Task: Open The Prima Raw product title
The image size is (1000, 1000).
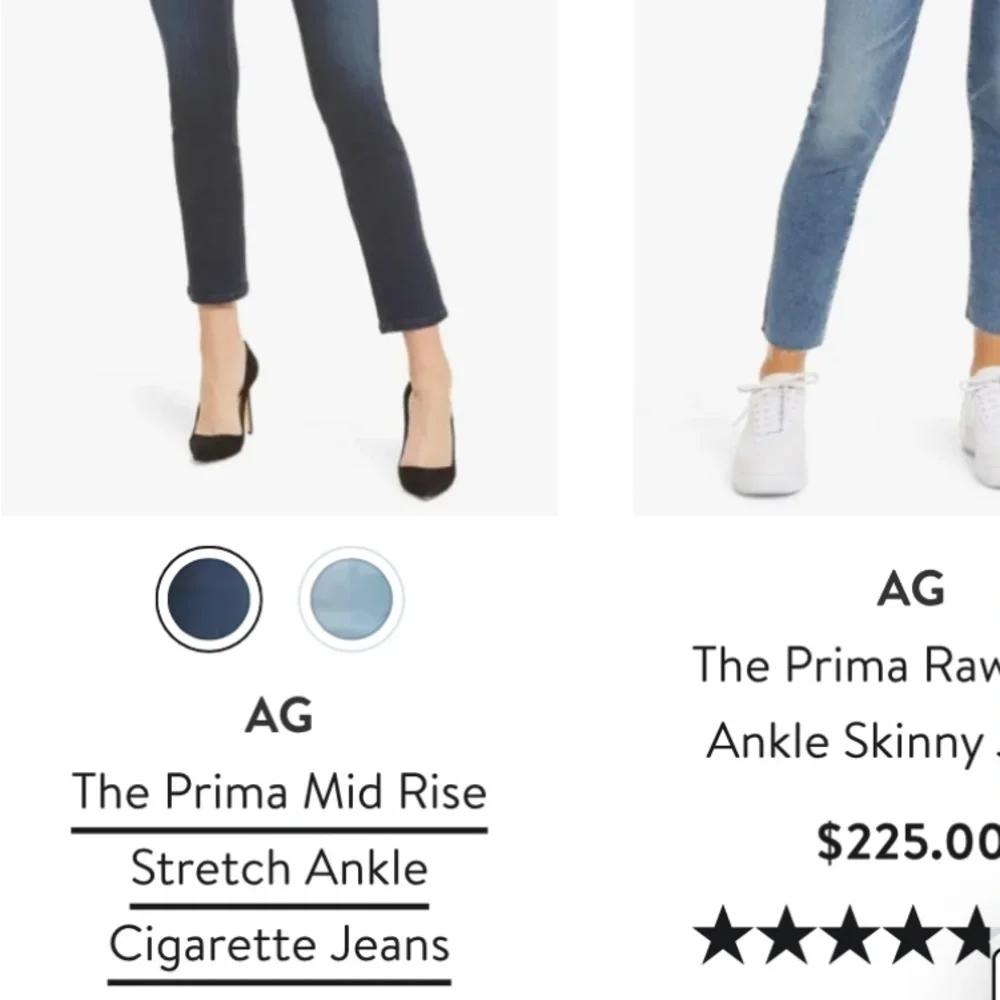Action: pos(846,665)
